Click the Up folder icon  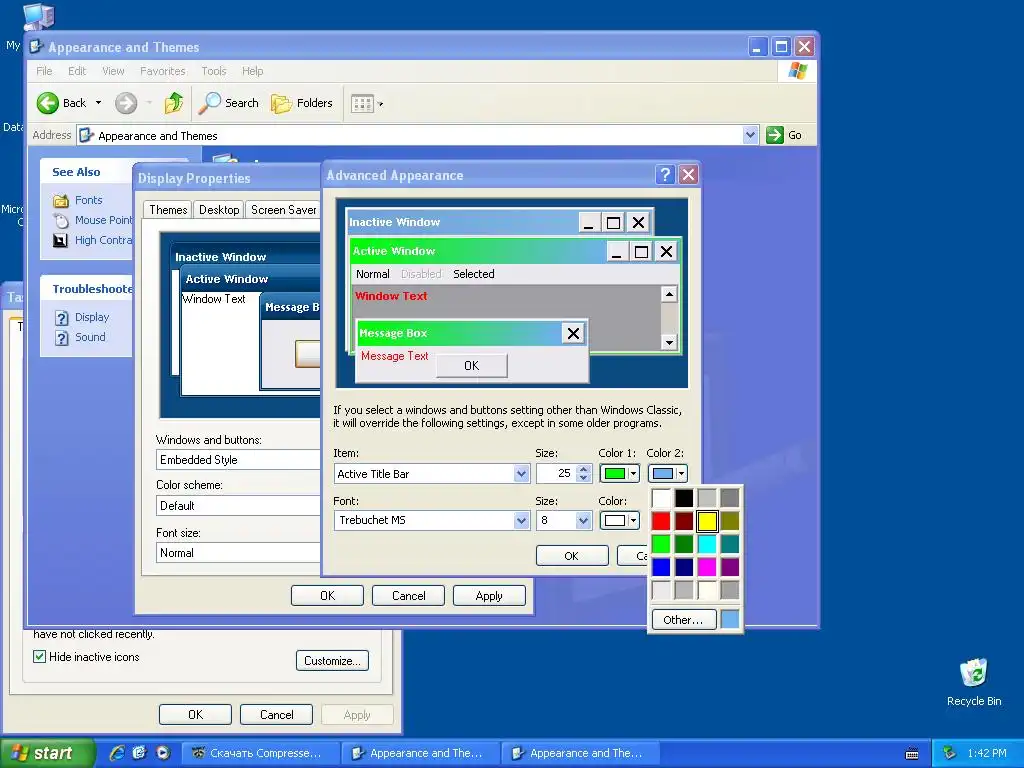(174, 103)
